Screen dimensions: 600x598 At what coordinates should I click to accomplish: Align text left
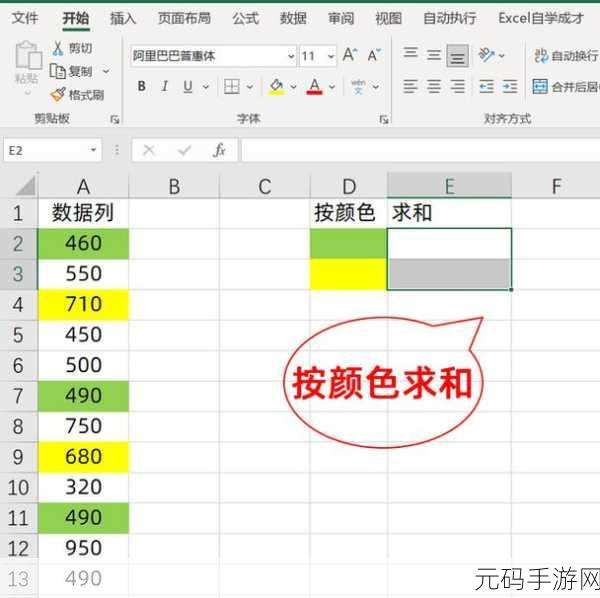point(410,87)
